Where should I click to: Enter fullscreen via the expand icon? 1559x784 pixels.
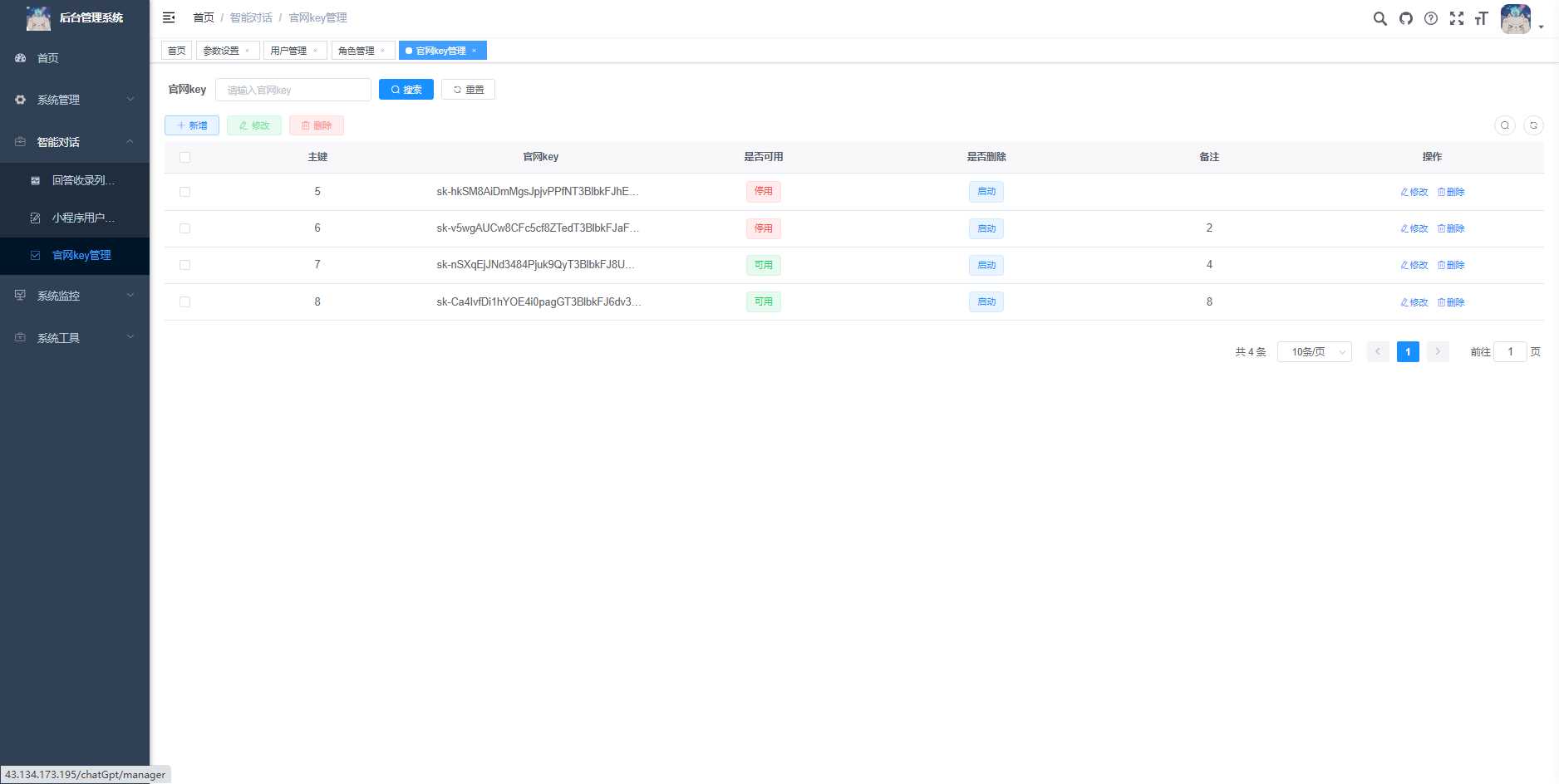tap(1457, 17)
